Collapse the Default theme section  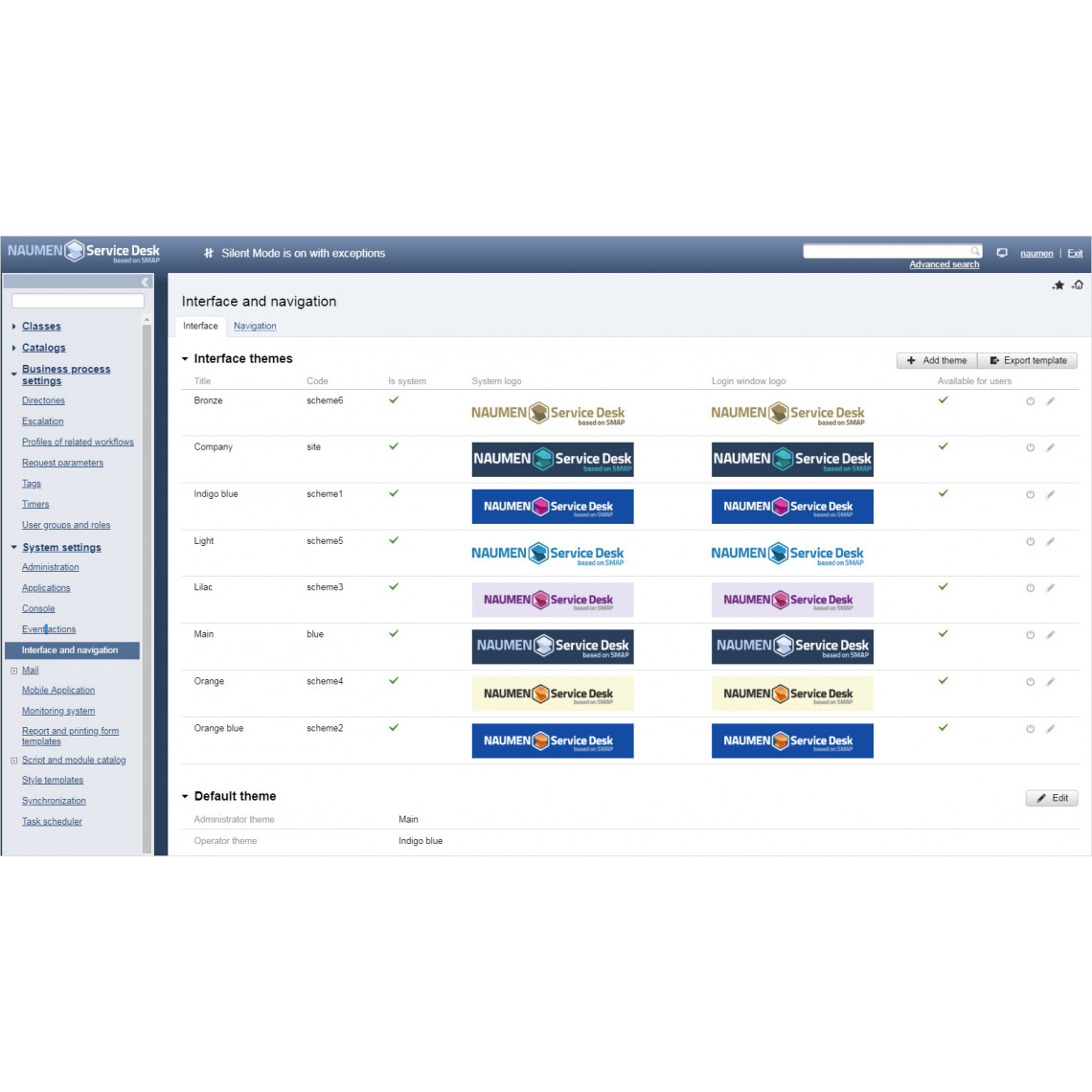click(x=185, y=796)
